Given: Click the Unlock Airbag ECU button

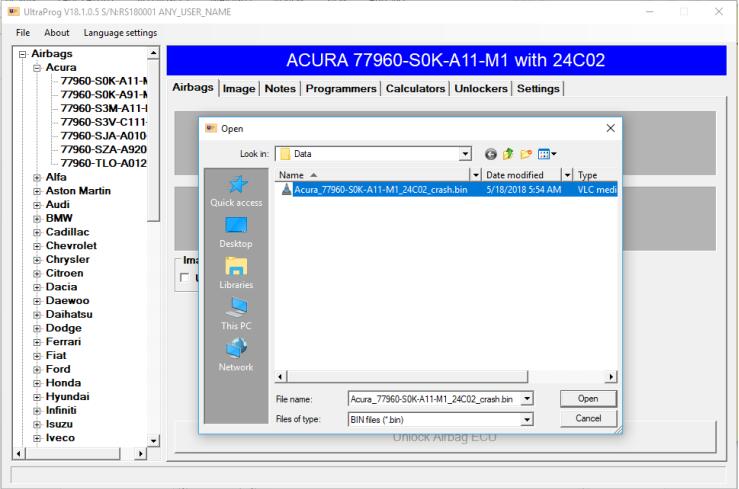Looking at the screenshot, I should pyautogui.click(x=444, y=437).
